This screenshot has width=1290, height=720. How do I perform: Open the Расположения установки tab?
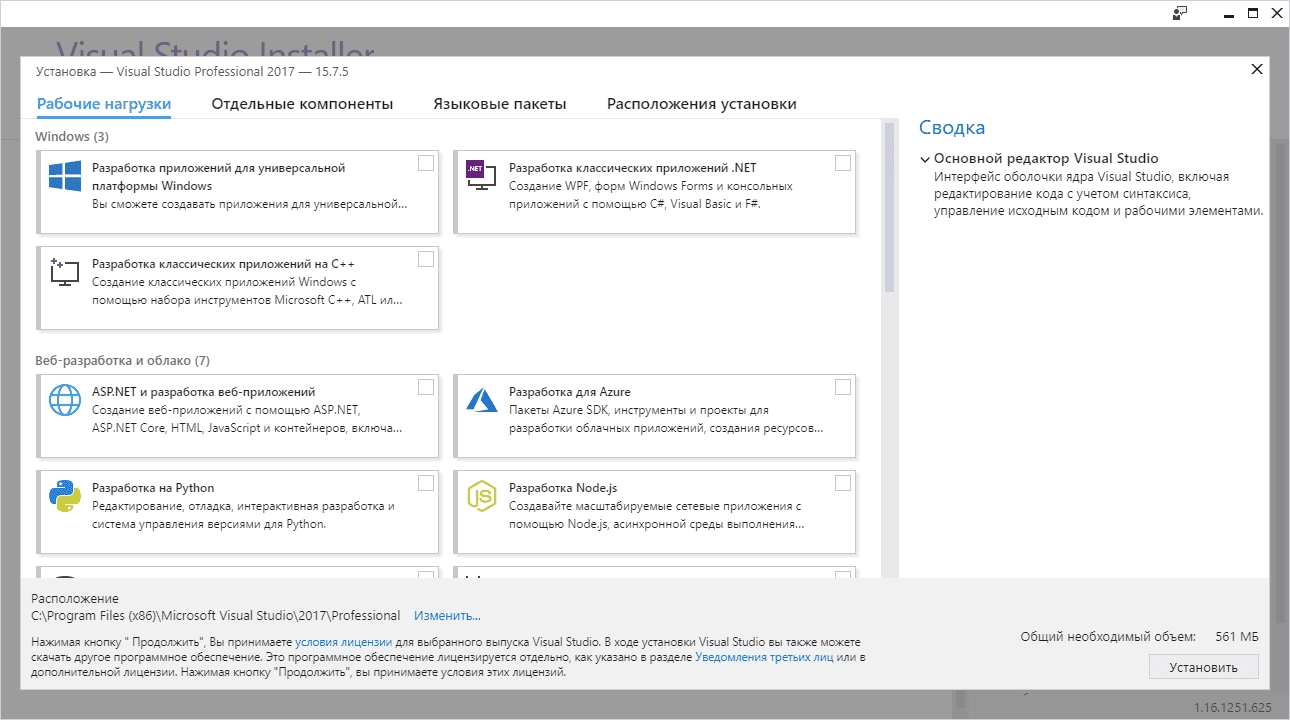coord(702,104)
